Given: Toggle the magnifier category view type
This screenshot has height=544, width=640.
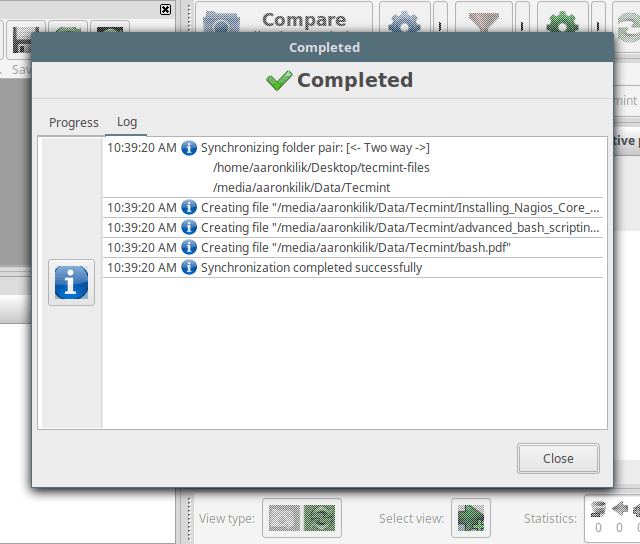Looking at the screenshot, I should pyautogui.click(x=285, y=518).
